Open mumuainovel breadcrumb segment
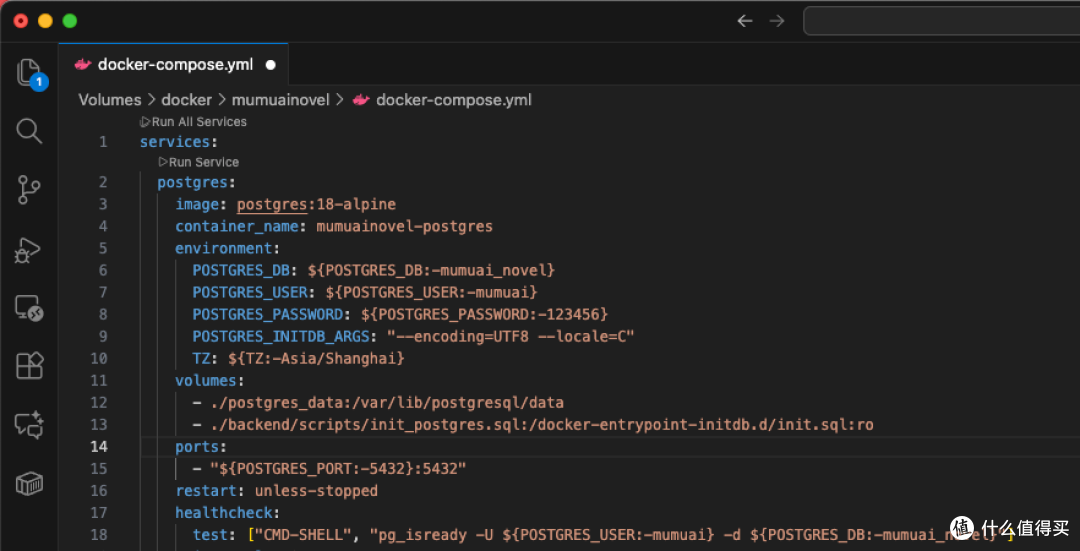Image resolution: width=1080 pixels, height=551 pixels. coord(280,100)
